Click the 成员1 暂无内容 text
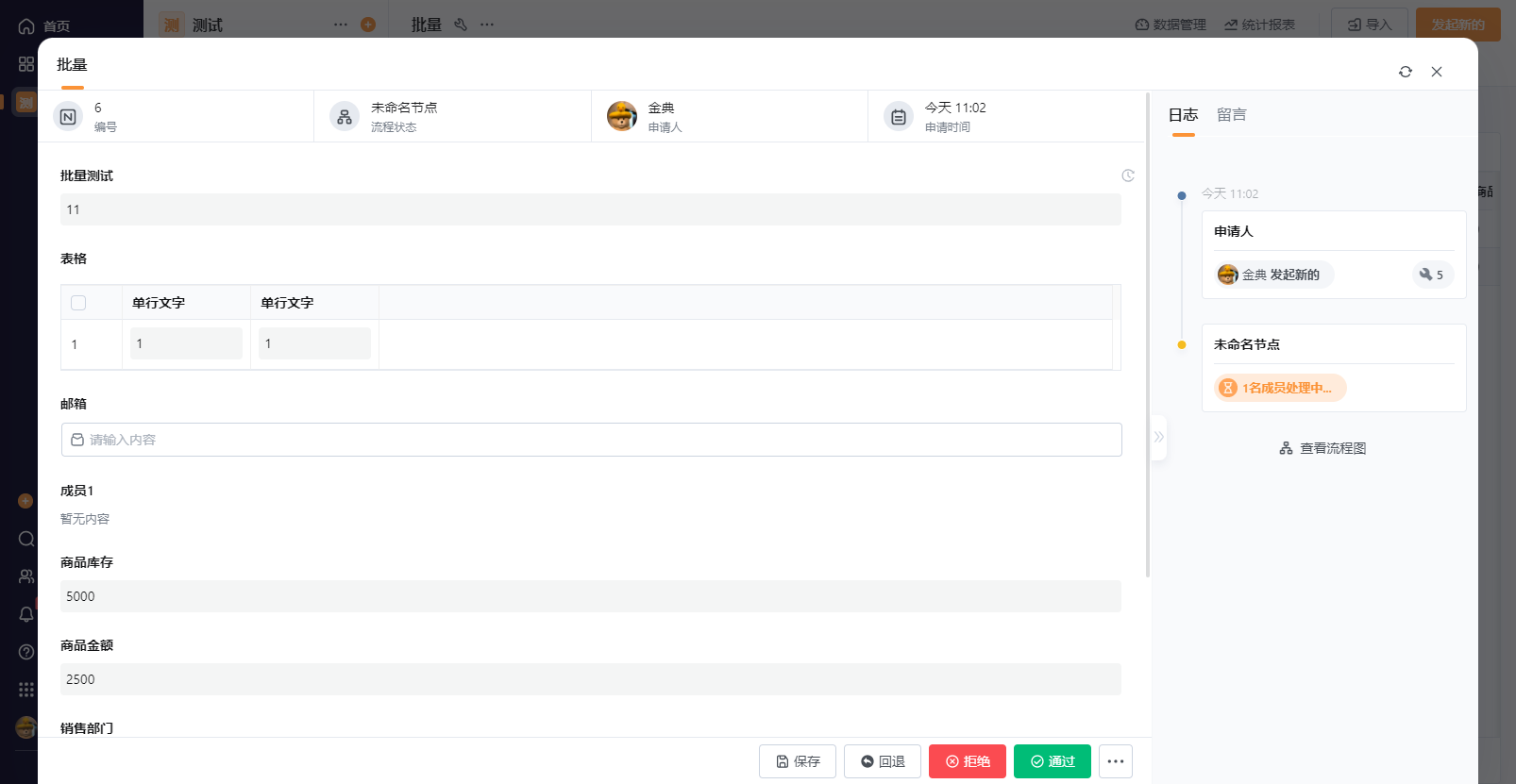Screen dimensions: 1516x784 [x=85, y=519]
